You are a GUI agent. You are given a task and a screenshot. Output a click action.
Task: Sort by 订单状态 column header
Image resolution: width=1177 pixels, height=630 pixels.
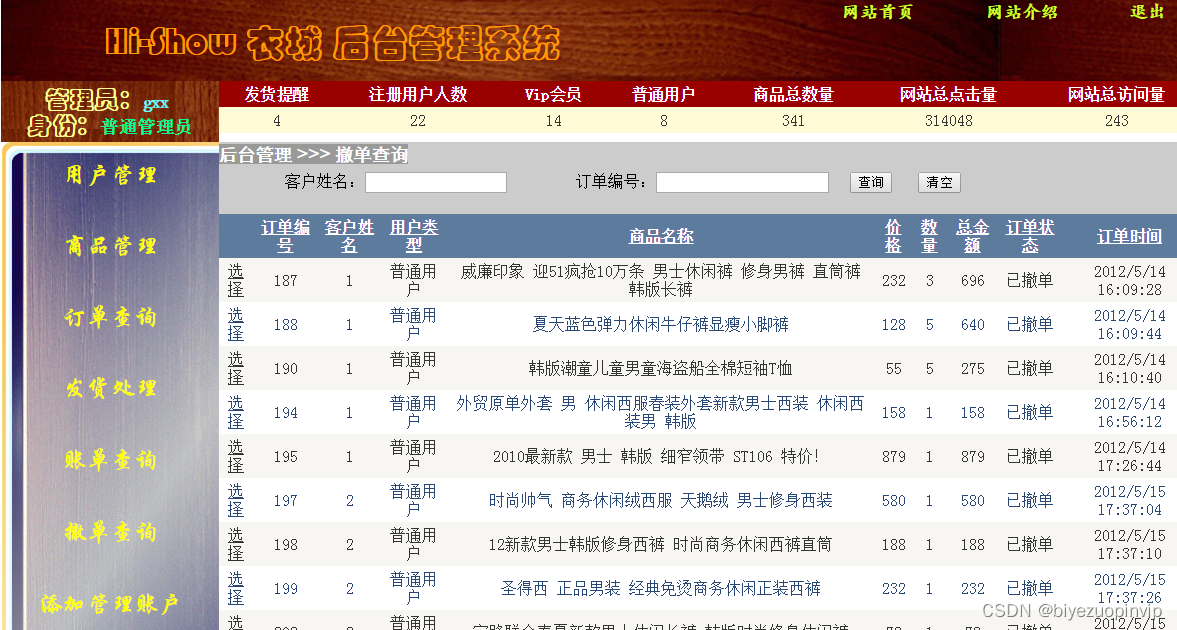tap(1030, 236)
